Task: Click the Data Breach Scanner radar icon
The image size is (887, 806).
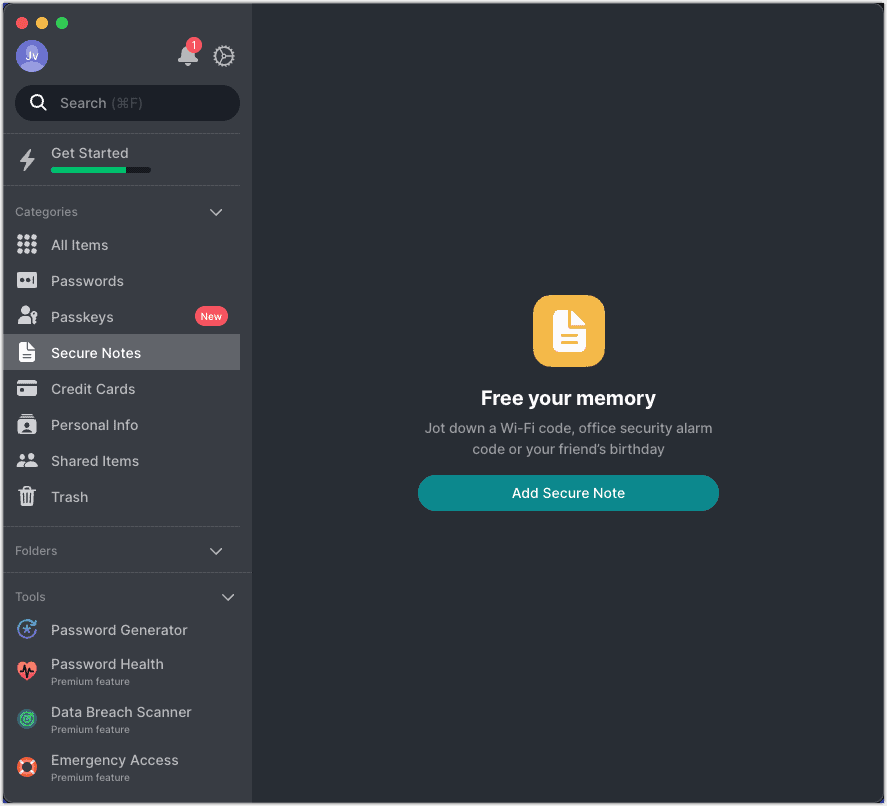Action: (27, 719)
